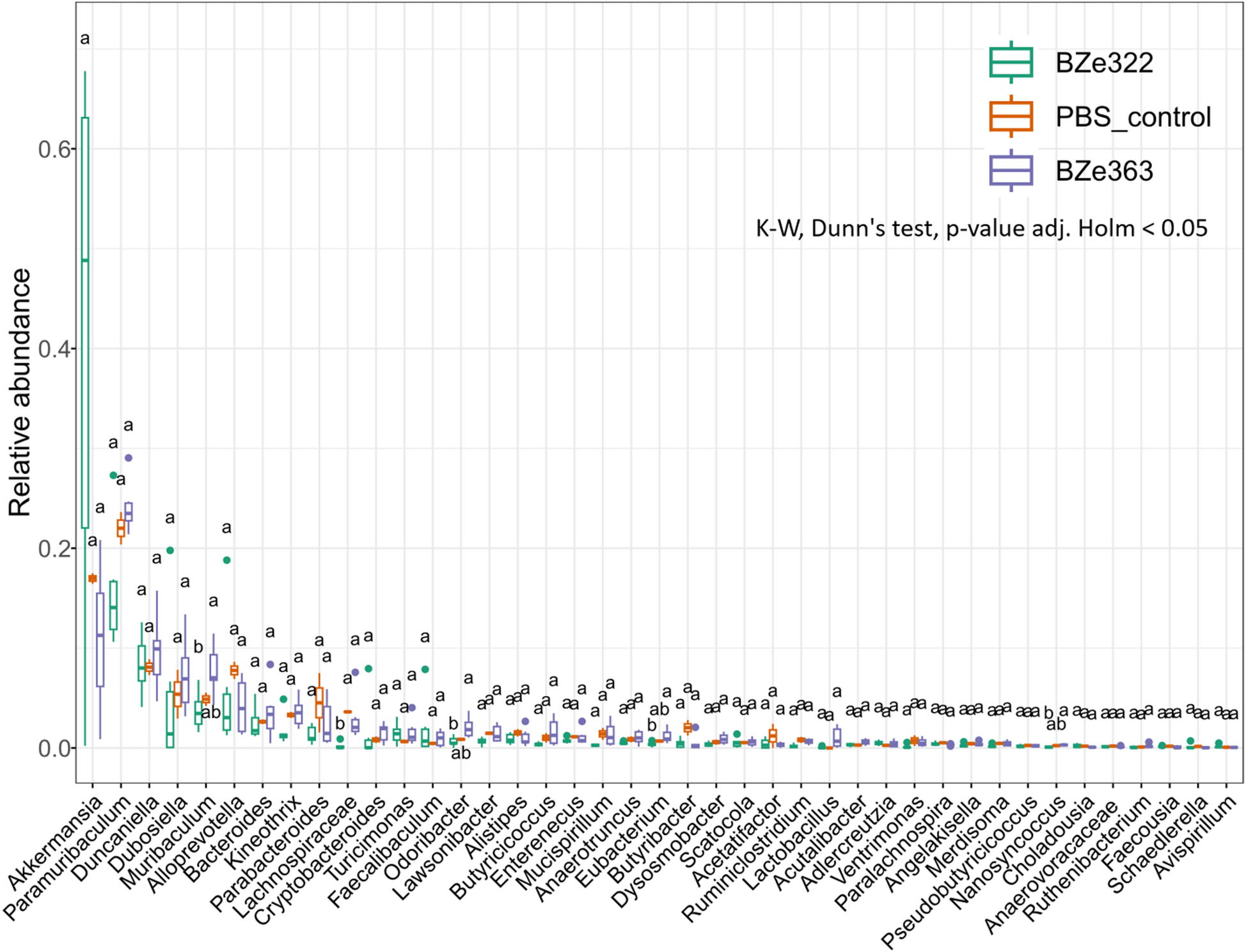Click the Akkermansia x-axis label
This screenshot has width=1246, height=952.
coord(56,843)
